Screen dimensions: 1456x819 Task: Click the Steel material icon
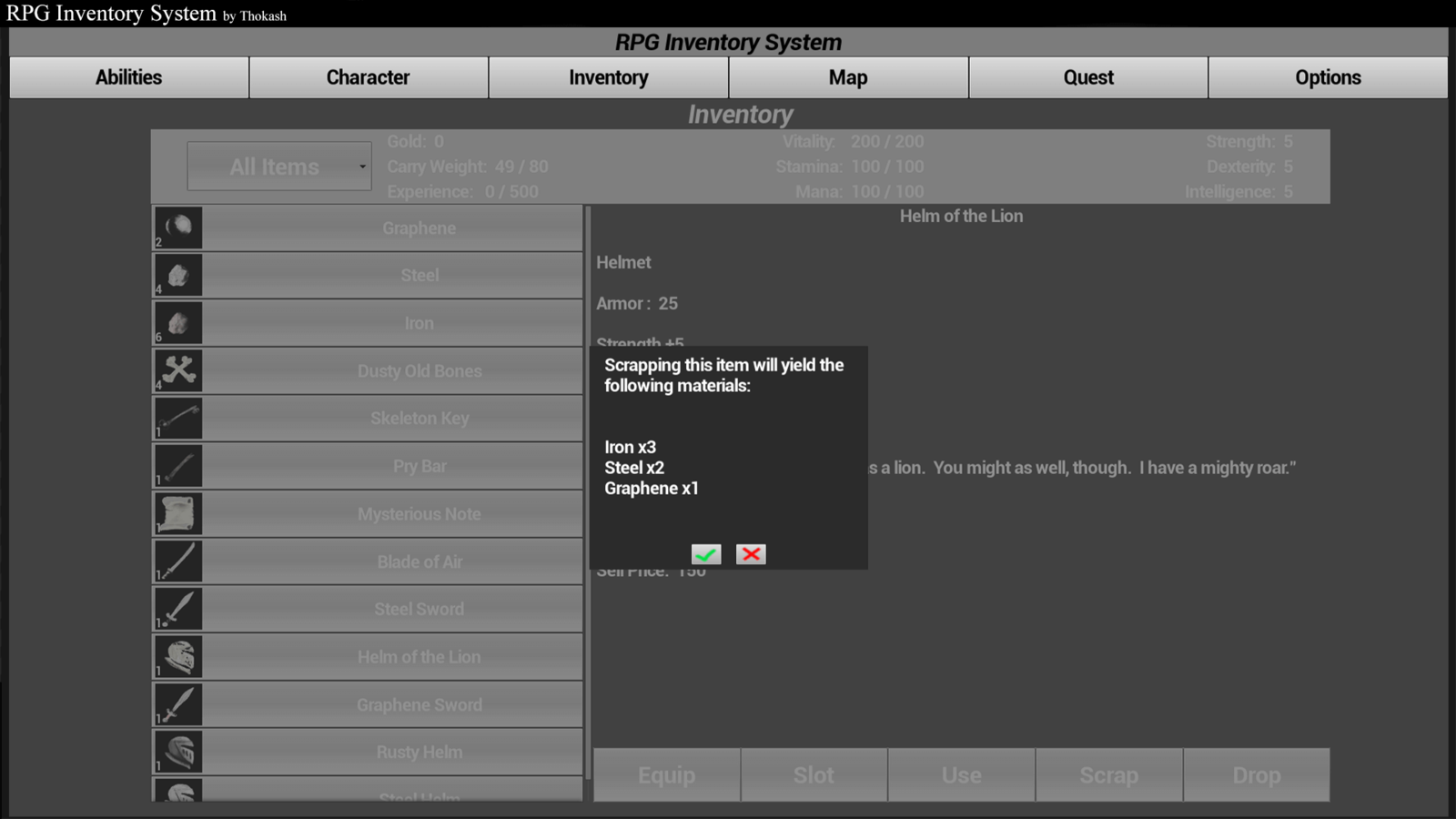pyautogui.click(x=177, y=274)
